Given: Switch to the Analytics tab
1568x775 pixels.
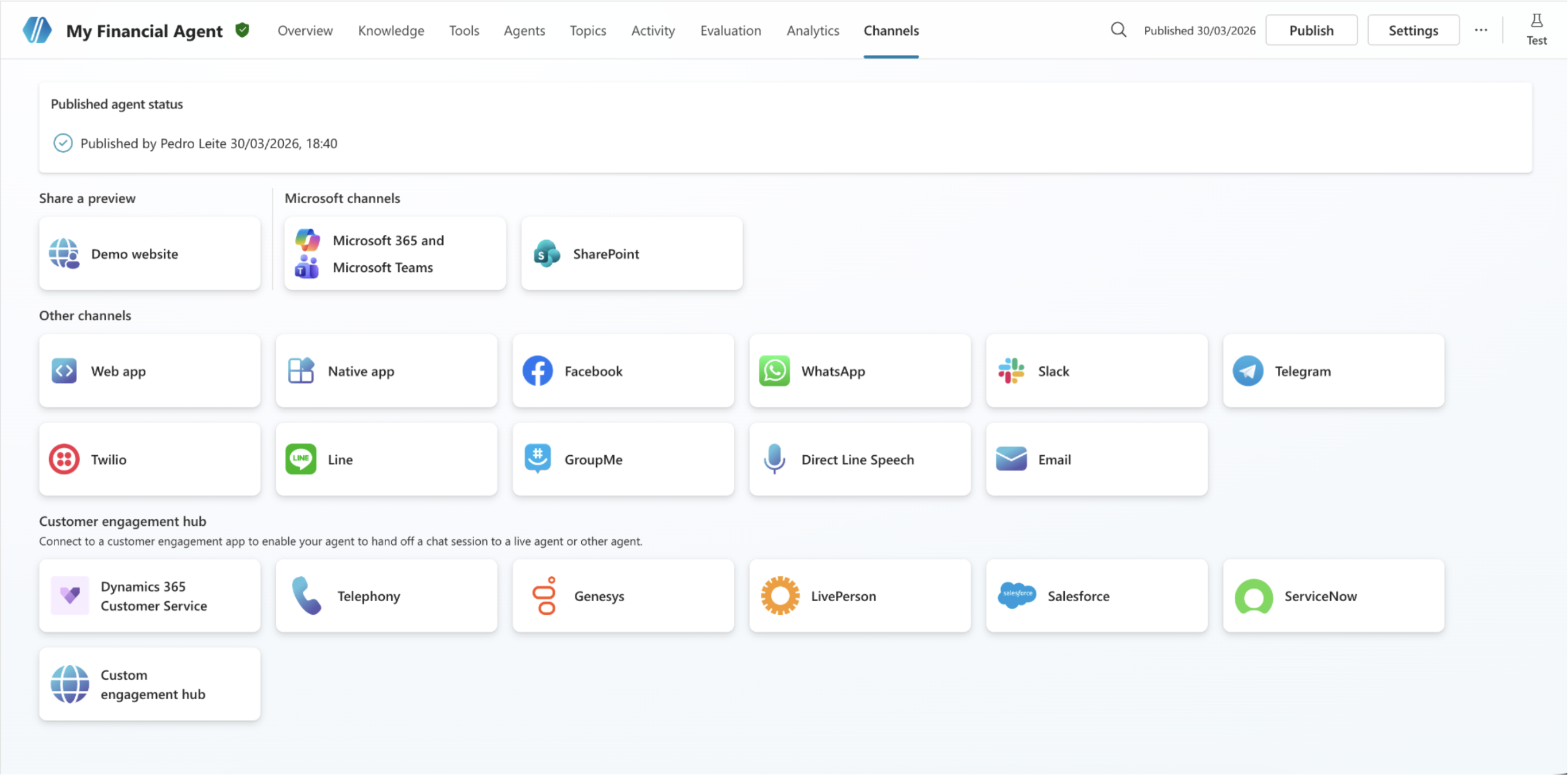Looking at the screenshot, I should [813, 30].
